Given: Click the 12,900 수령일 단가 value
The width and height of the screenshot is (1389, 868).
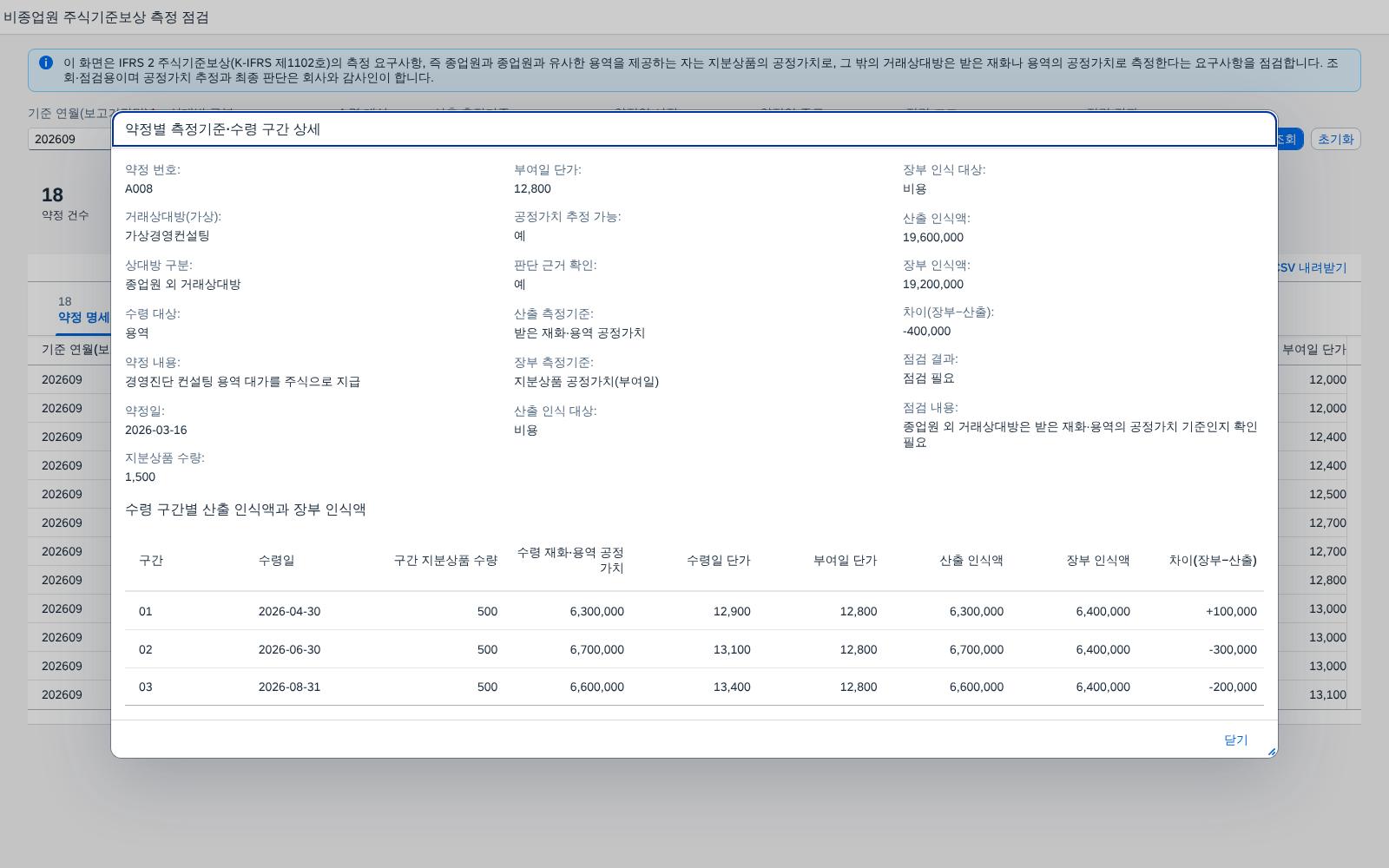Looking at the screenshot, I should click(732, 612).
